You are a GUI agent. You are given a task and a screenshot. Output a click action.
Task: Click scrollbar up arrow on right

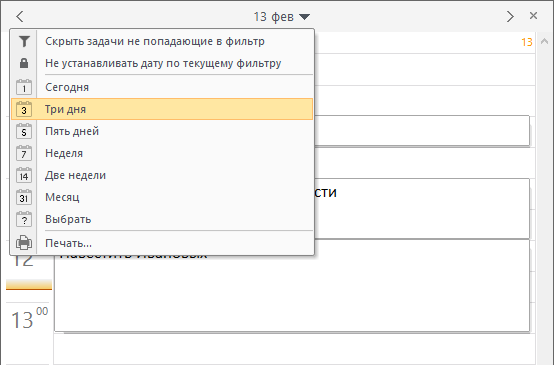(x=544, y=42)
